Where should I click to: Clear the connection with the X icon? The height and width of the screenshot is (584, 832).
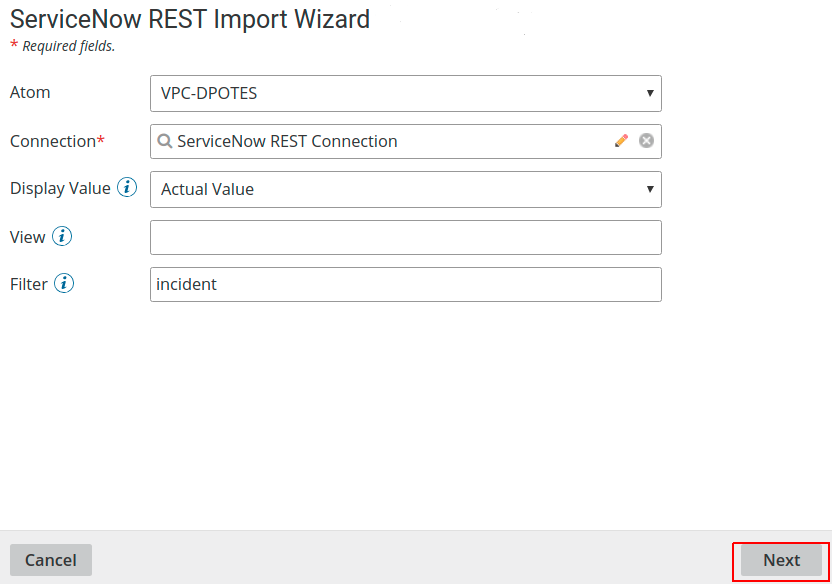[x=646, y=141]
